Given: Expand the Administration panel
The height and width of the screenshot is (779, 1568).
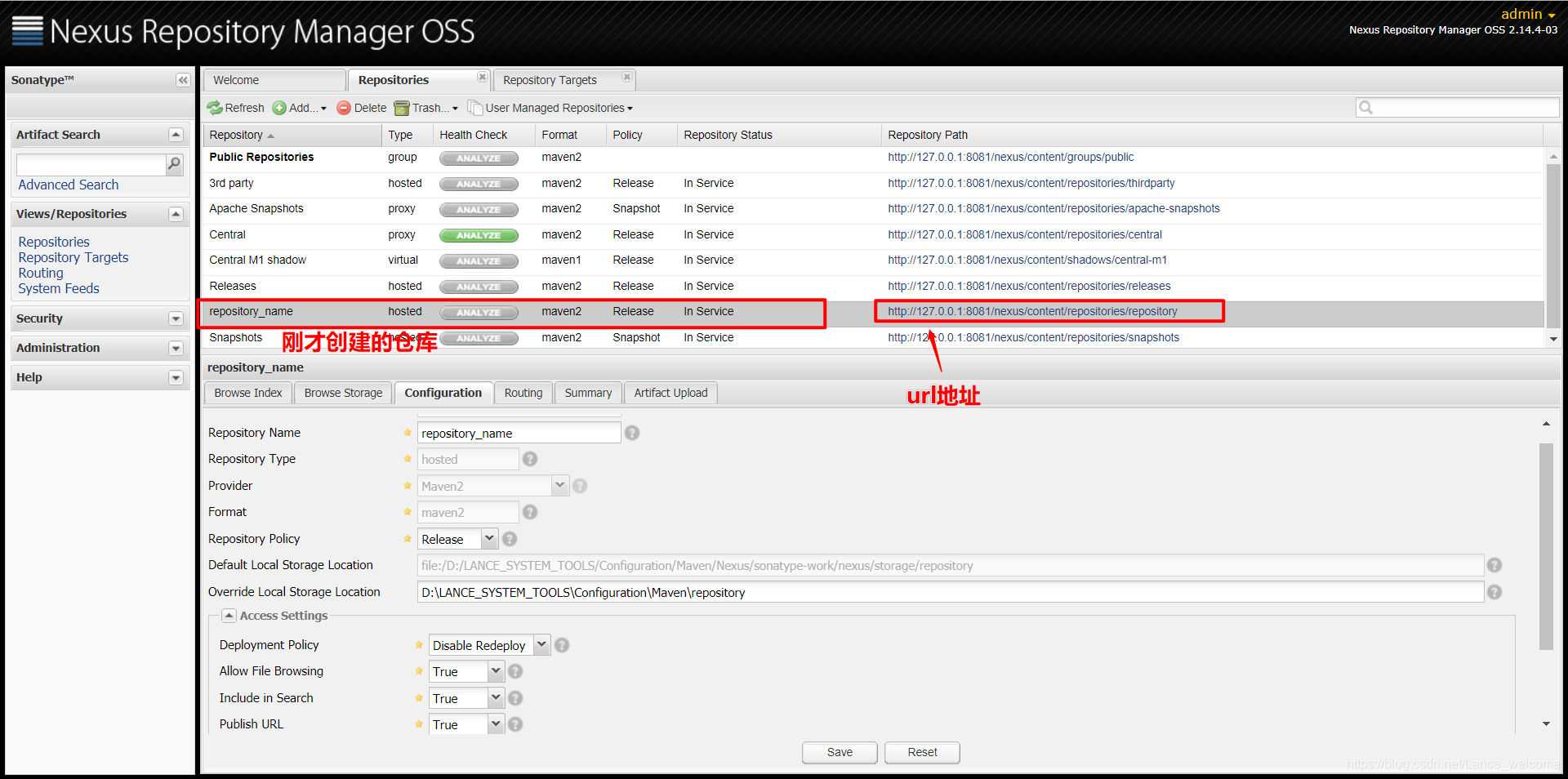Looking at the screenshot, I should point(176,348).
